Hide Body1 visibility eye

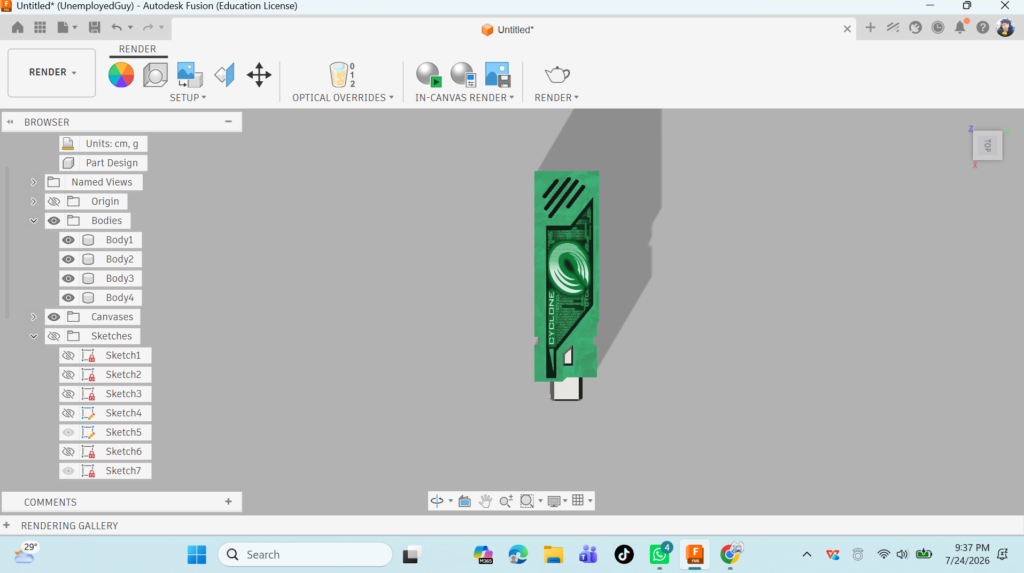tap(68, 240)
